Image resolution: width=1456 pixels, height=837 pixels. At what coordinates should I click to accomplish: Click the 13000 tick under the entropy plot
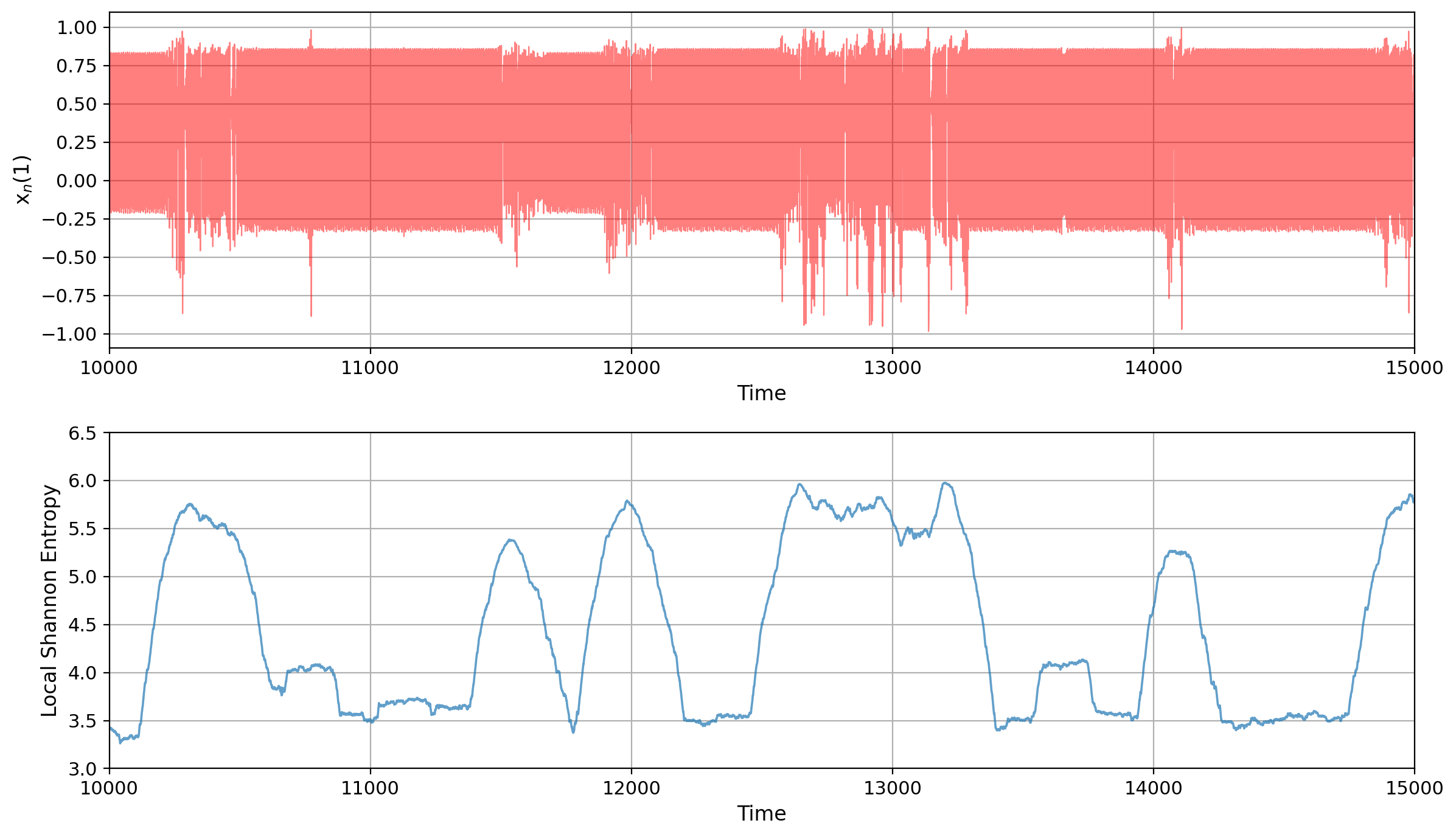pos(892,788)
